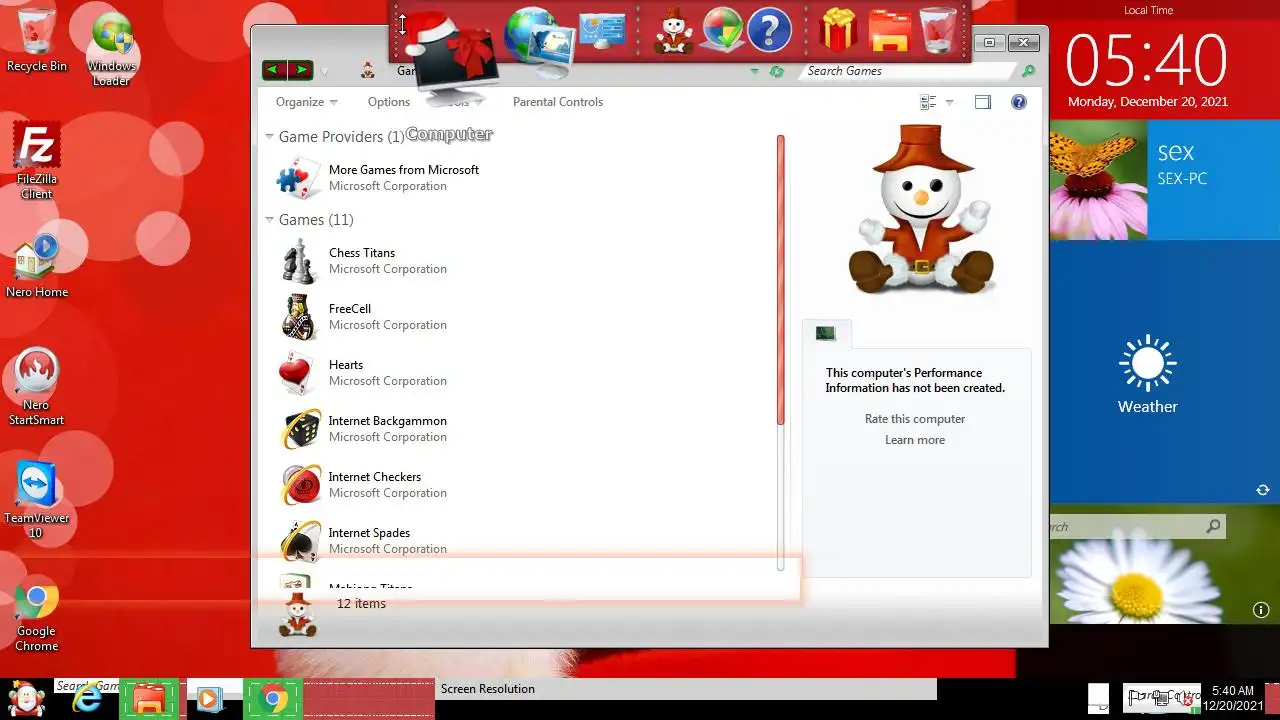Viewport: 1280px width, 720px height.
Task: Open Windows Loader desktop shortcut
Action: pyautogui.click(x=111, y=48)
